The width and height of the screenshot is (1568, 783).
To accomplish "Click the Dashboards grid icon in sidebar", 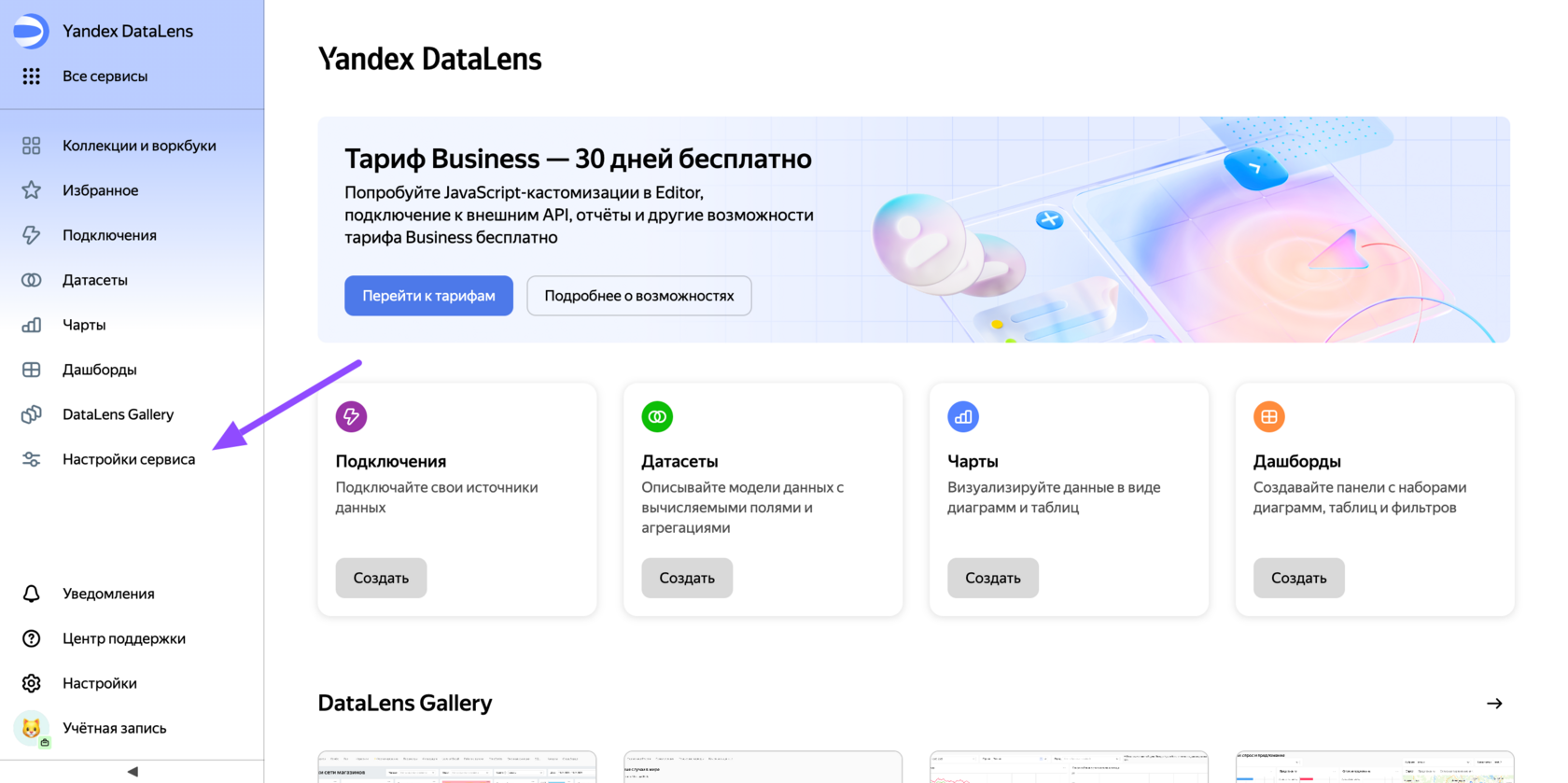I will click(x=31, y=370).
